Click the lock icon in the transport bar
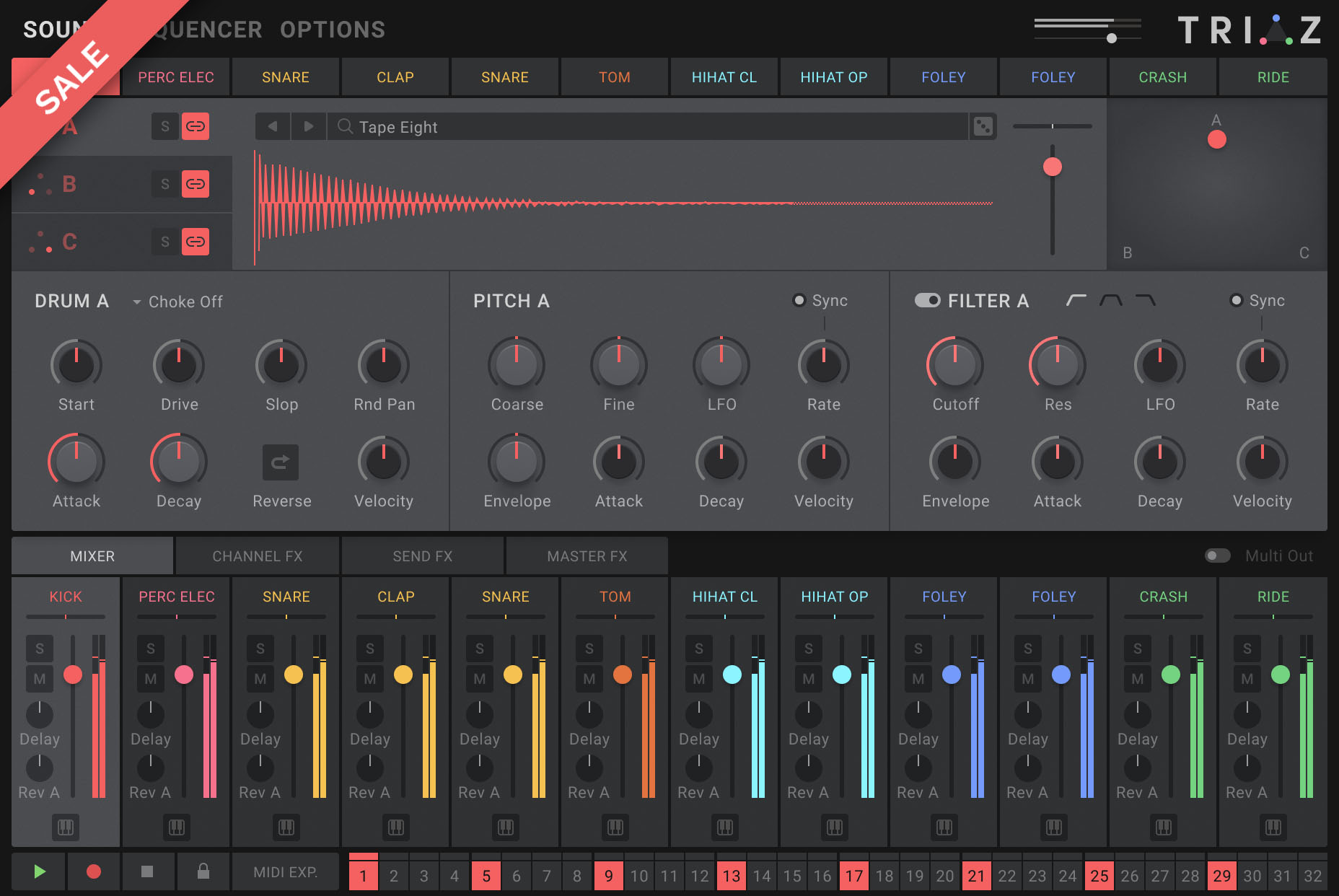Screen dimensions: 1339x896 (203, 871)
